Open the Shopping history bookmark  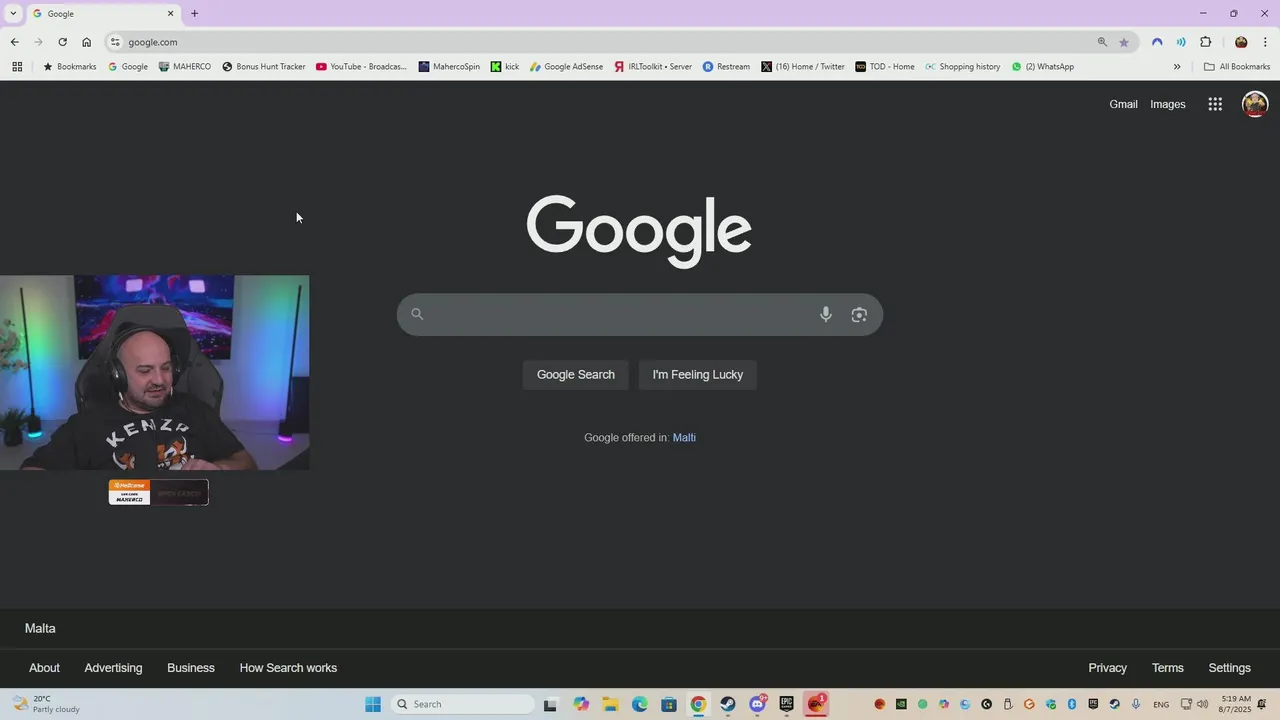pos(962,67)
